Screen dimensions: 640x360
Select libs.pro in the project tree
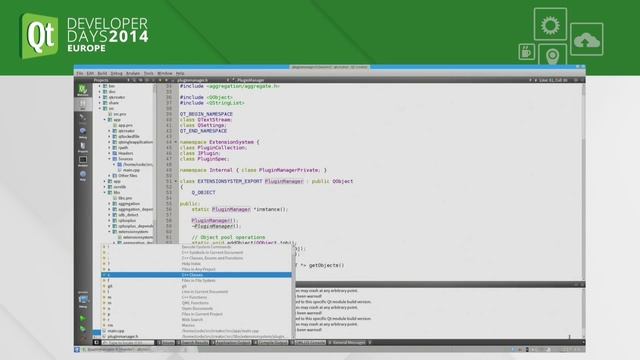(x=125, y=198)
